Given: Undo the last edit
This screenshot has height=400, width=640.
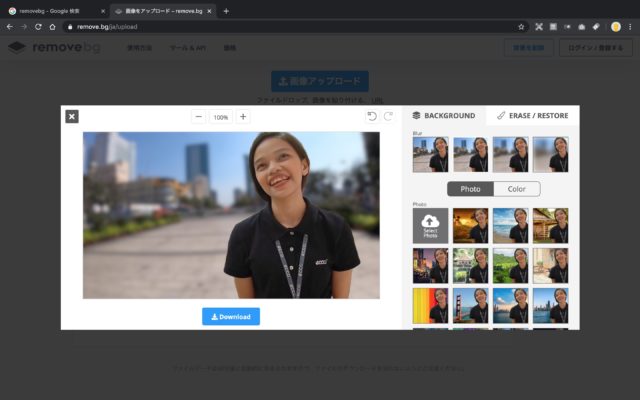Looking at the screenshot, I should 372,117.
